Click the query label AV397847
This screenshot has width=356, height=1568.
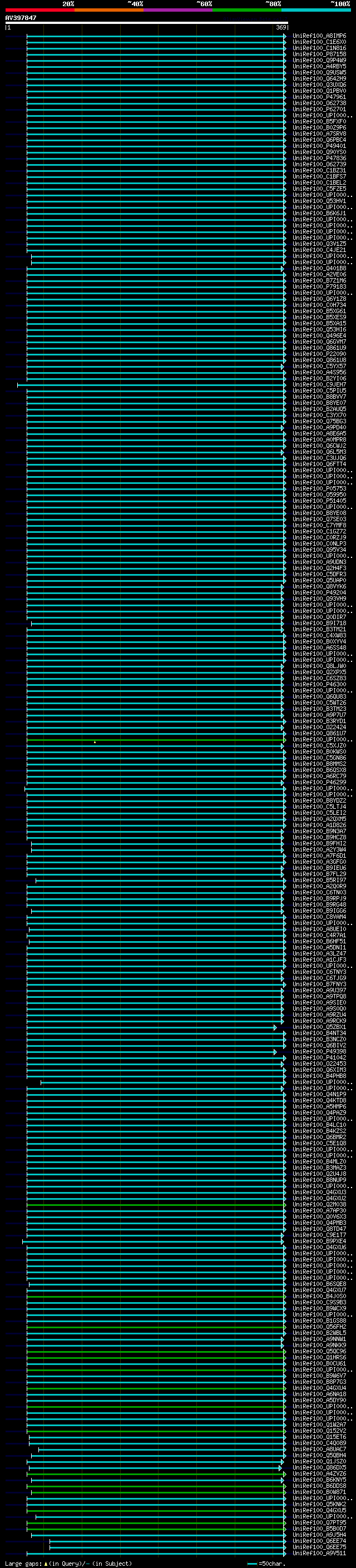21,18
